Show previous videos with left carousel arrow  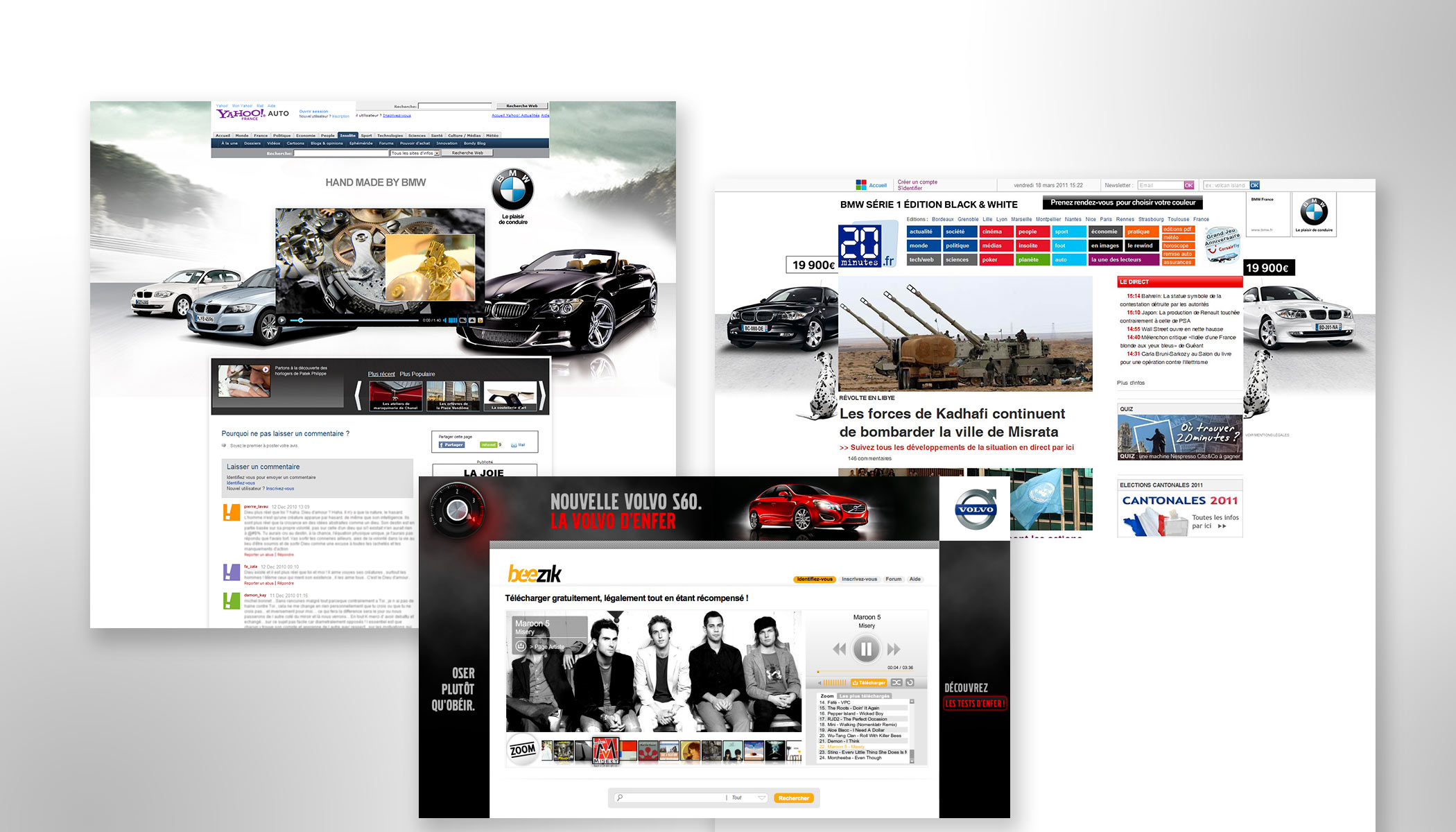click(x=358, y=395)
